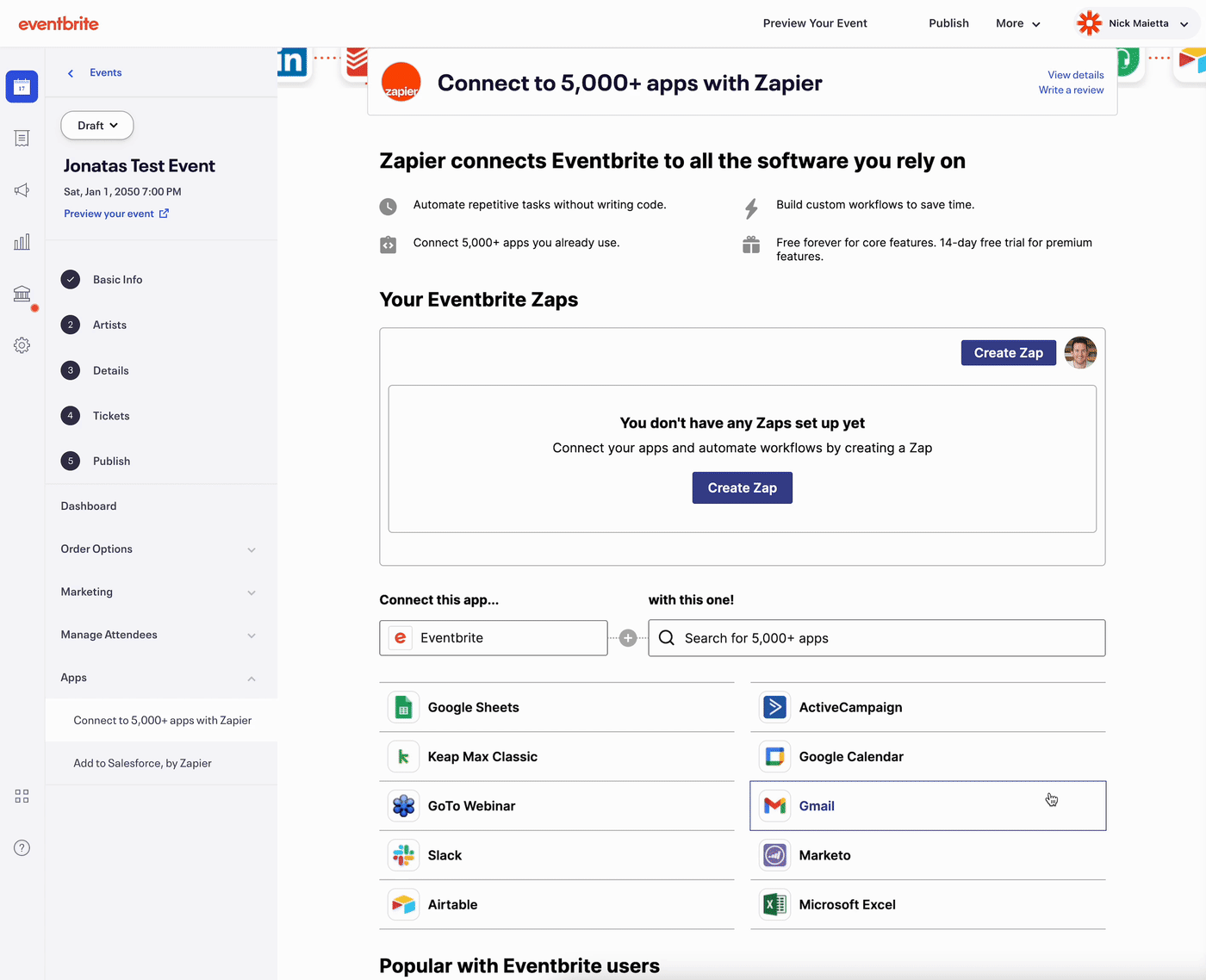This screenshot has width=1206, height=980.
Task: Collapse the Apps section
Action: pos(159,679)
